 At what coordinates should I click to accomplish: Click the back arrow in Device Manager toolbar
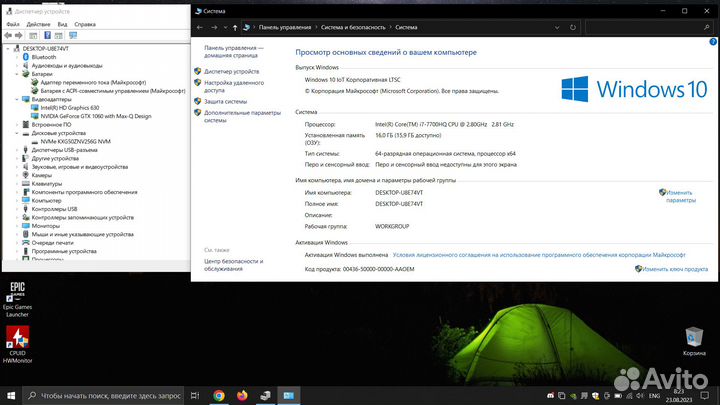pyautogui.click(x=8, y=35)
